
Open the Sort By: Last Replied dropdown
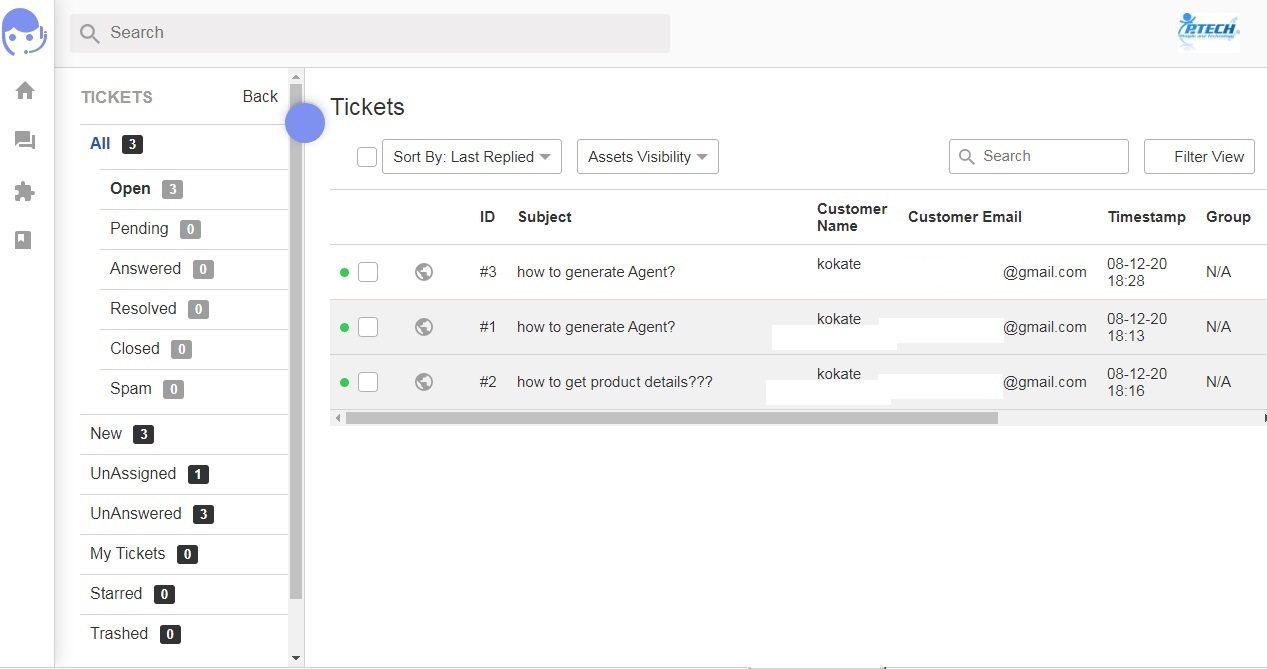[x=471, y=157]
